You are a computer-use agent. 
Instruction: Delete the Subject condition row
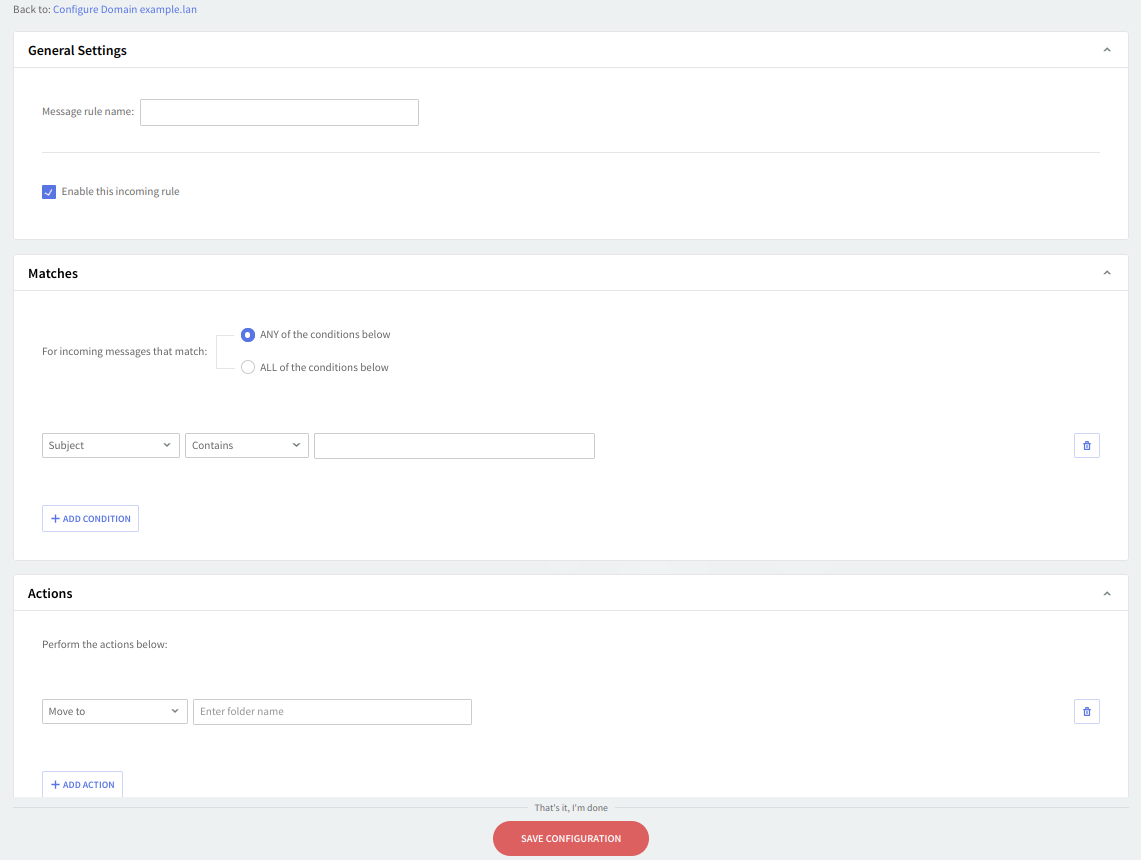[x=1086, y=446]
